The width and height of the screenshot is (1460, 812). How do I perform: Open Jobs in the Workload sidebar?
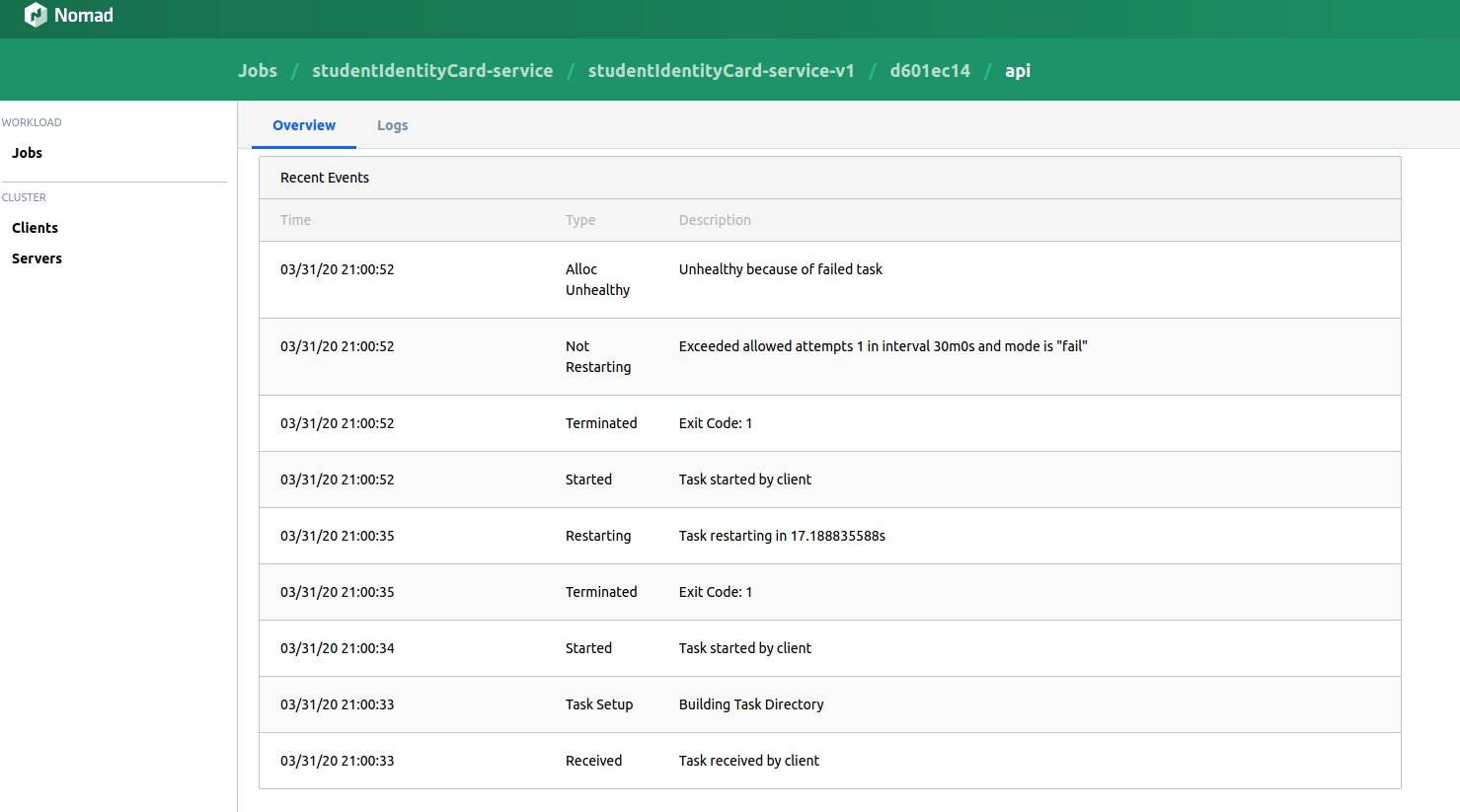[x=27, y=152]
